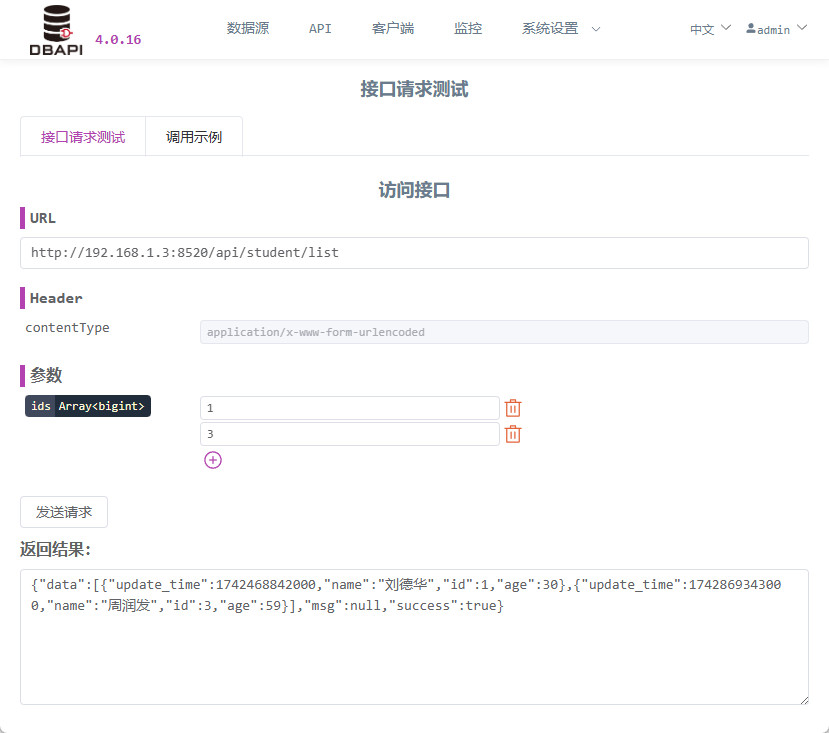
Task: Click inside the 返回结果 textarea
Action: click(414, 637)
